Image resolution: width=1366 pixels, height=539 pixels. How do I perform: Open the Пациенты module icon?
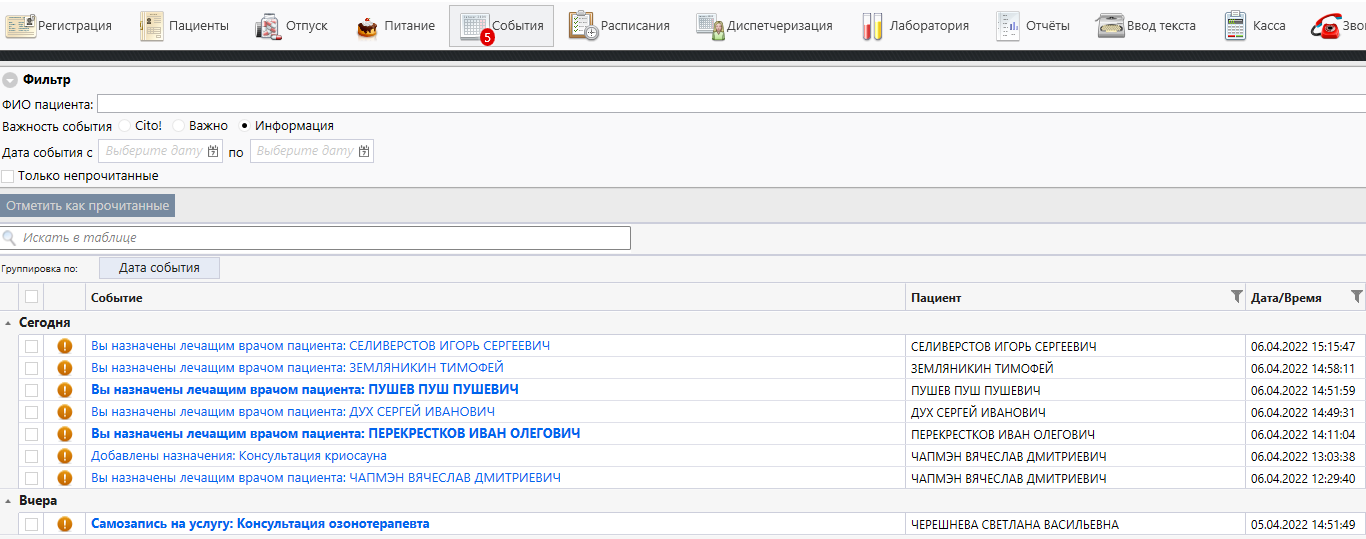152,26
